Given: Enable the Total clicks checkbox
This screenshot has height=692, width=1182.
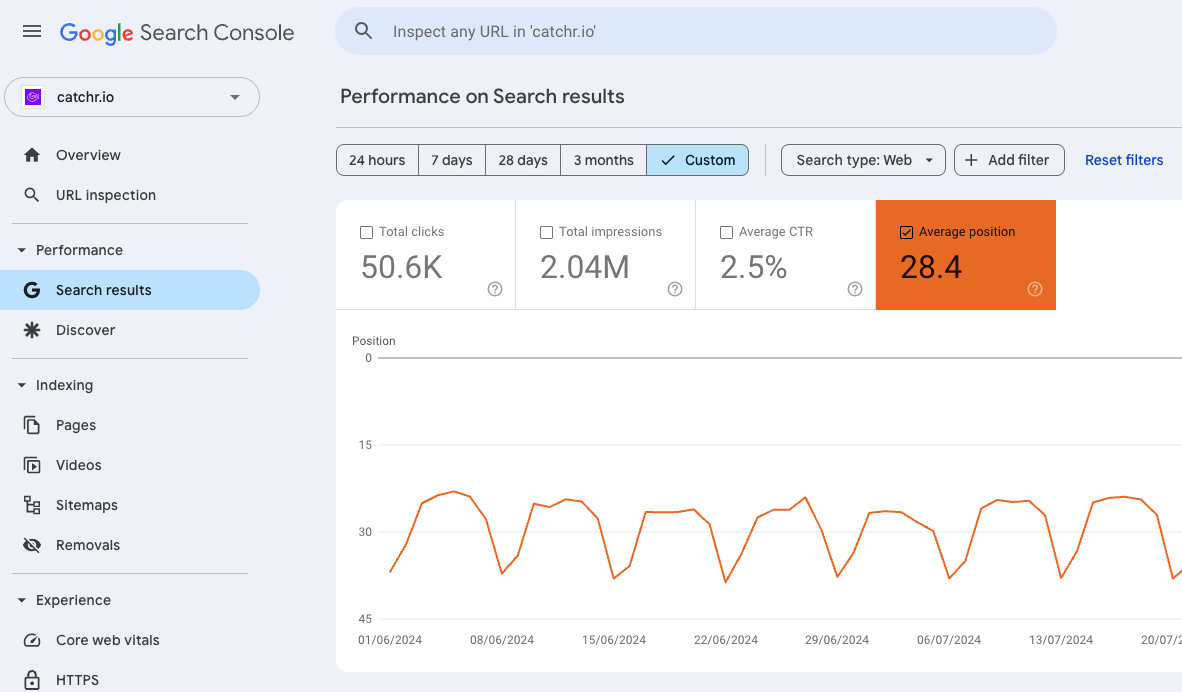Looking at the screenshot, I should click(x=366, y=232).
